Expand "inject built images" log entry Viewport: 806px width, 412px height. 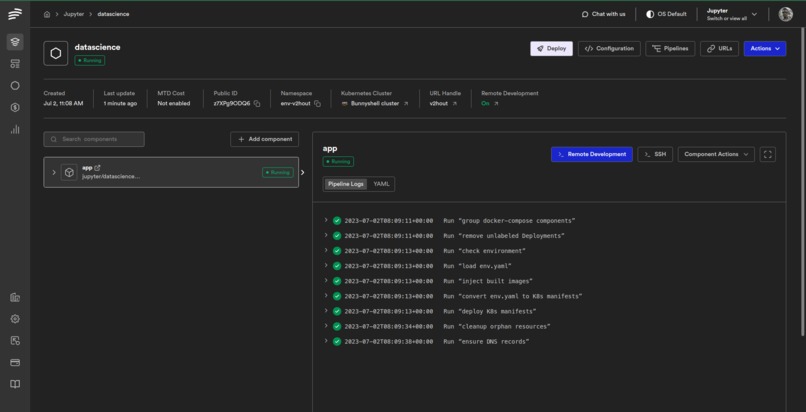coord(326,280)
